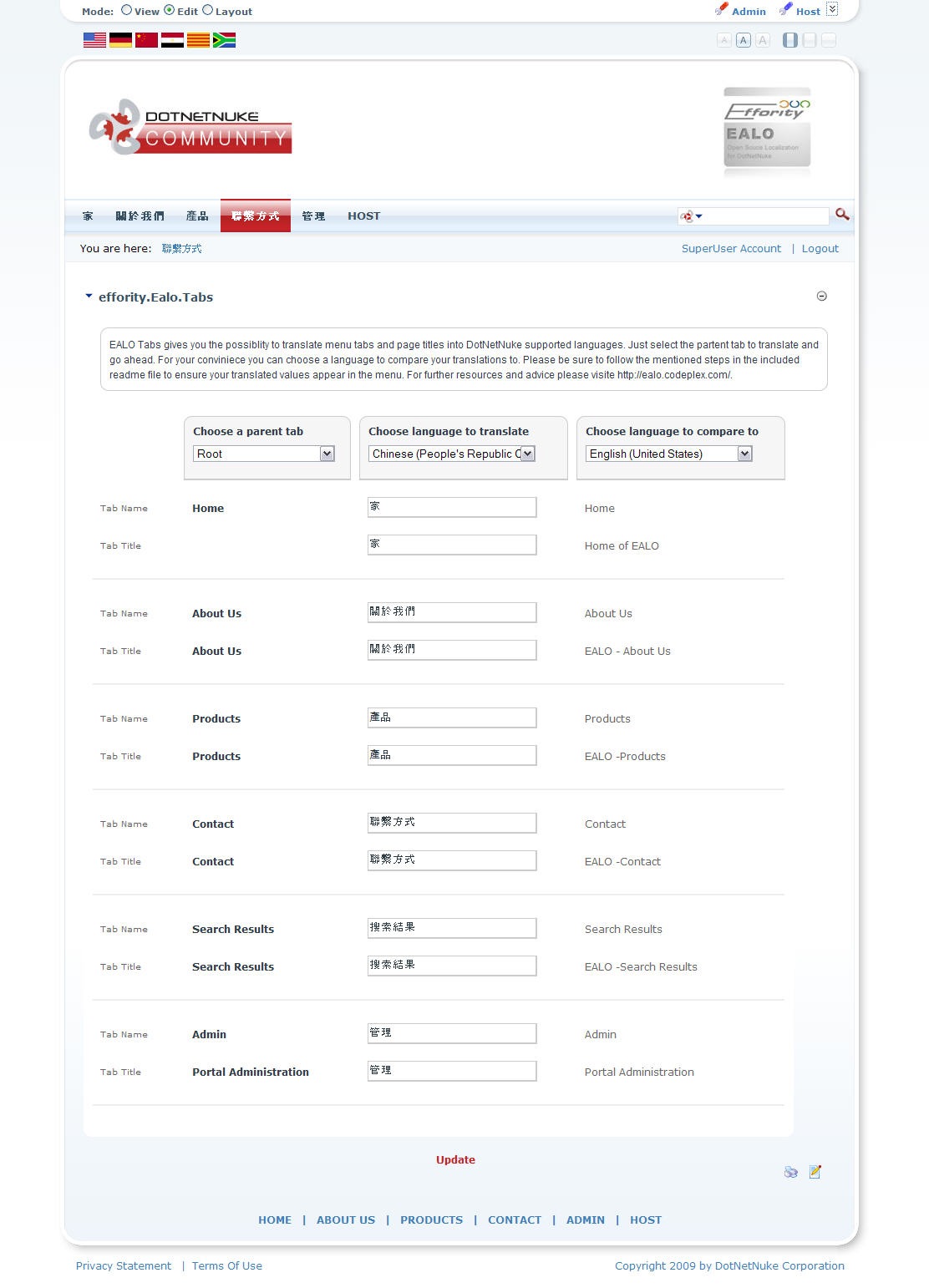Select the narrow page width icon
Viewport: 929px width, 1288px height.
pyautogui.click(x=790, y=40)
